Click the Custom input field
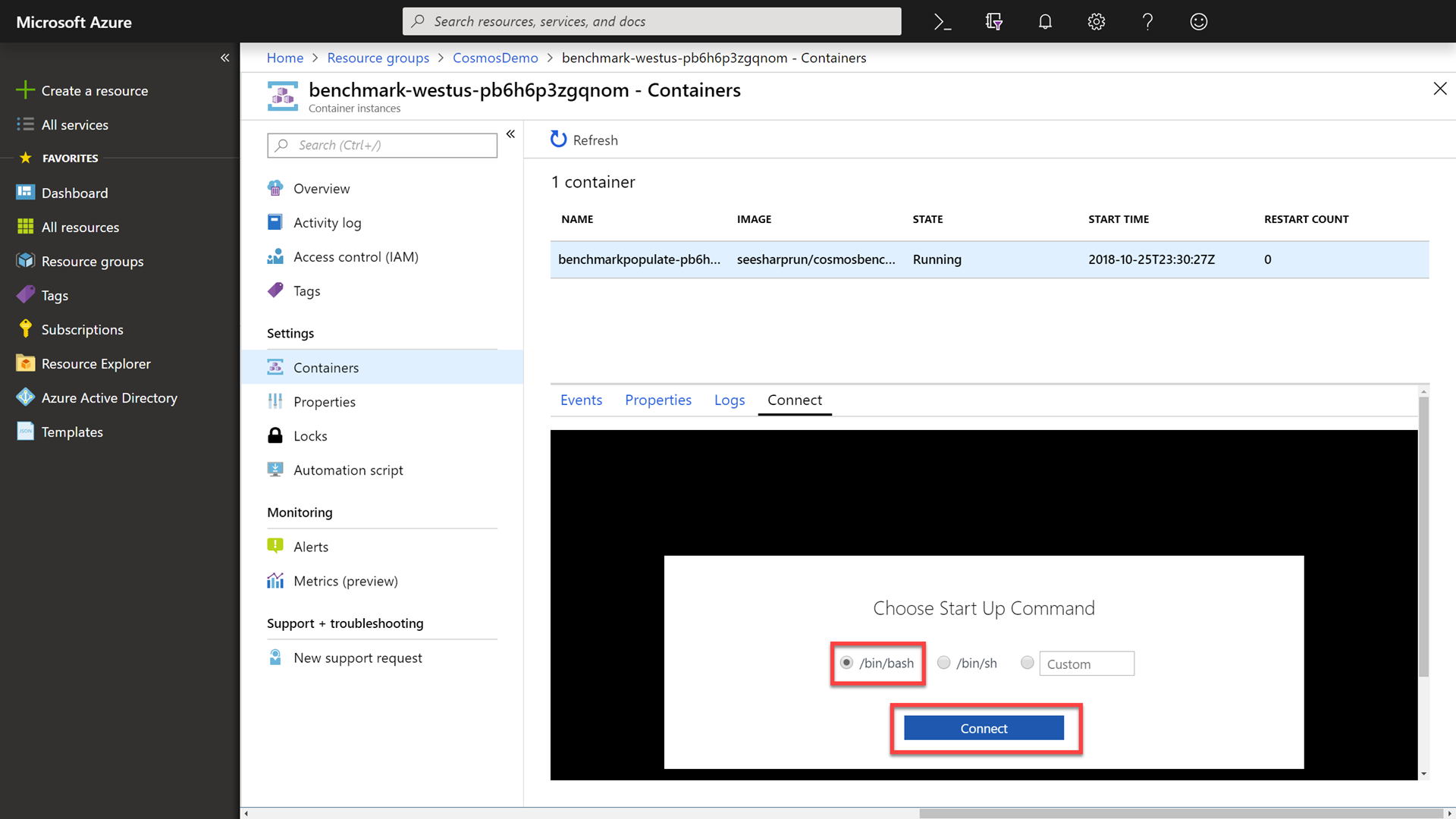1456x819 pixels. click(1087, 663)
